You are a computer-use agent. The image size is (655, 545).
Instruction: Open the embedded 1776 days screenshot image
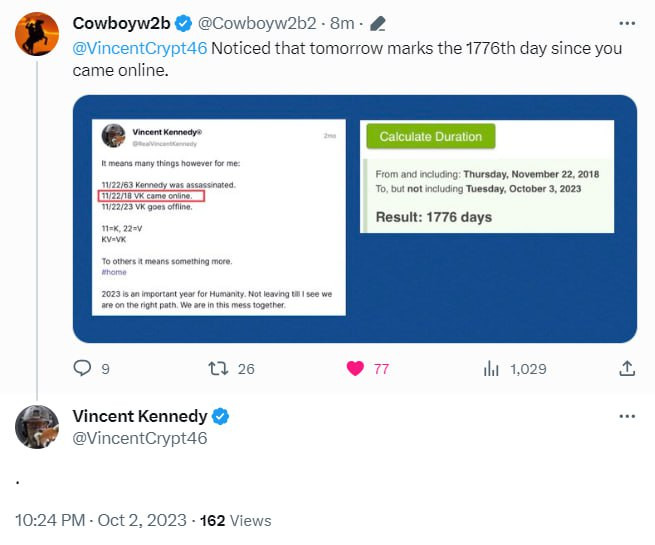[x=355, y=219]
